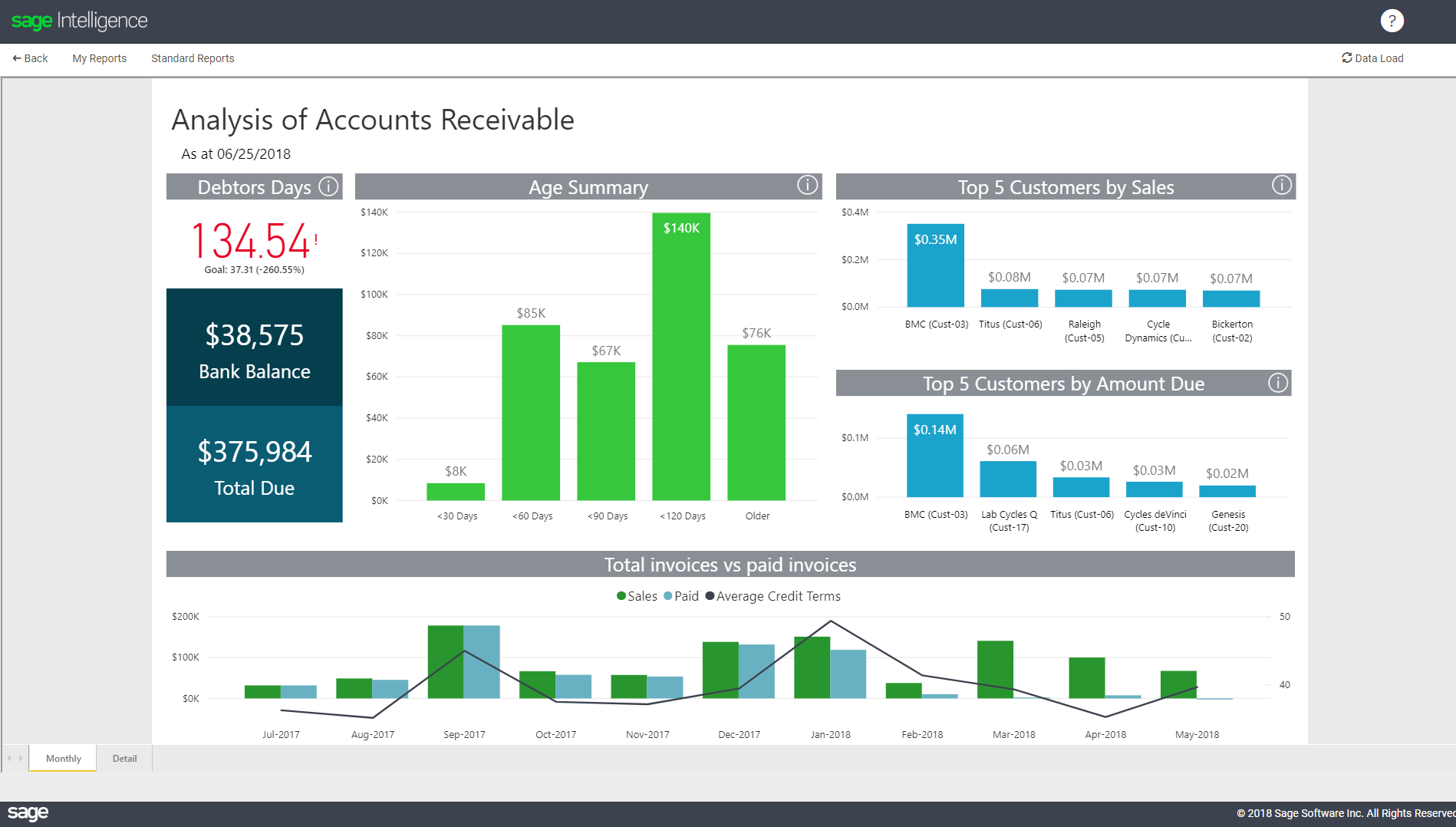Open the help question mark icon
The height and width of the screenshot is (827, 1456).
(x=1392, y=20)
